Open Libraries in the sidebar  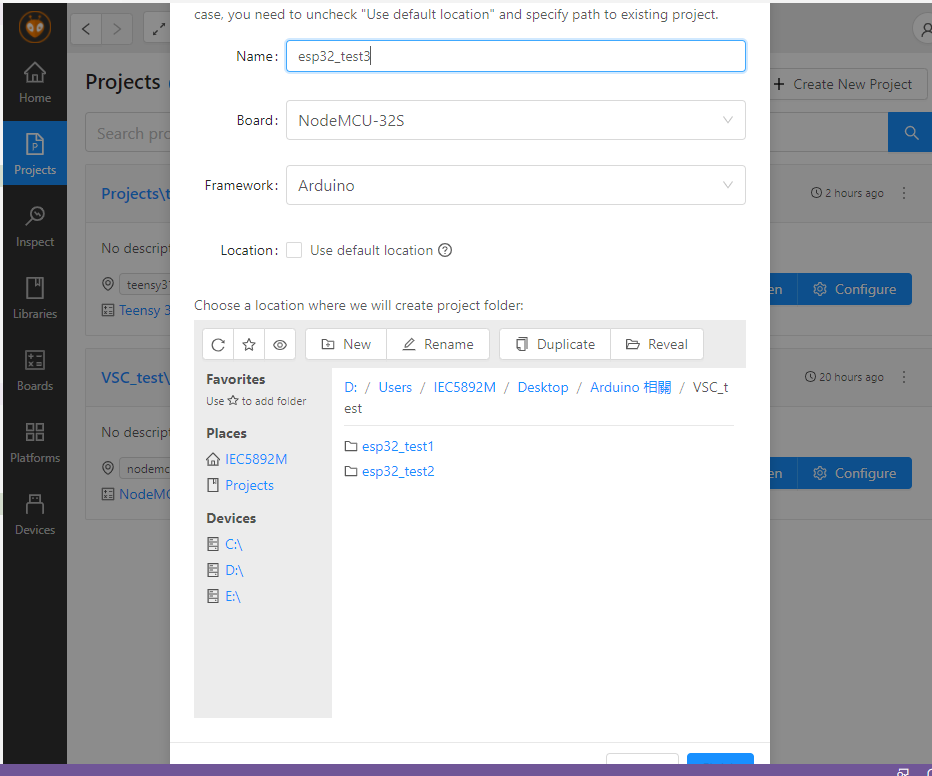click(34, 298)
